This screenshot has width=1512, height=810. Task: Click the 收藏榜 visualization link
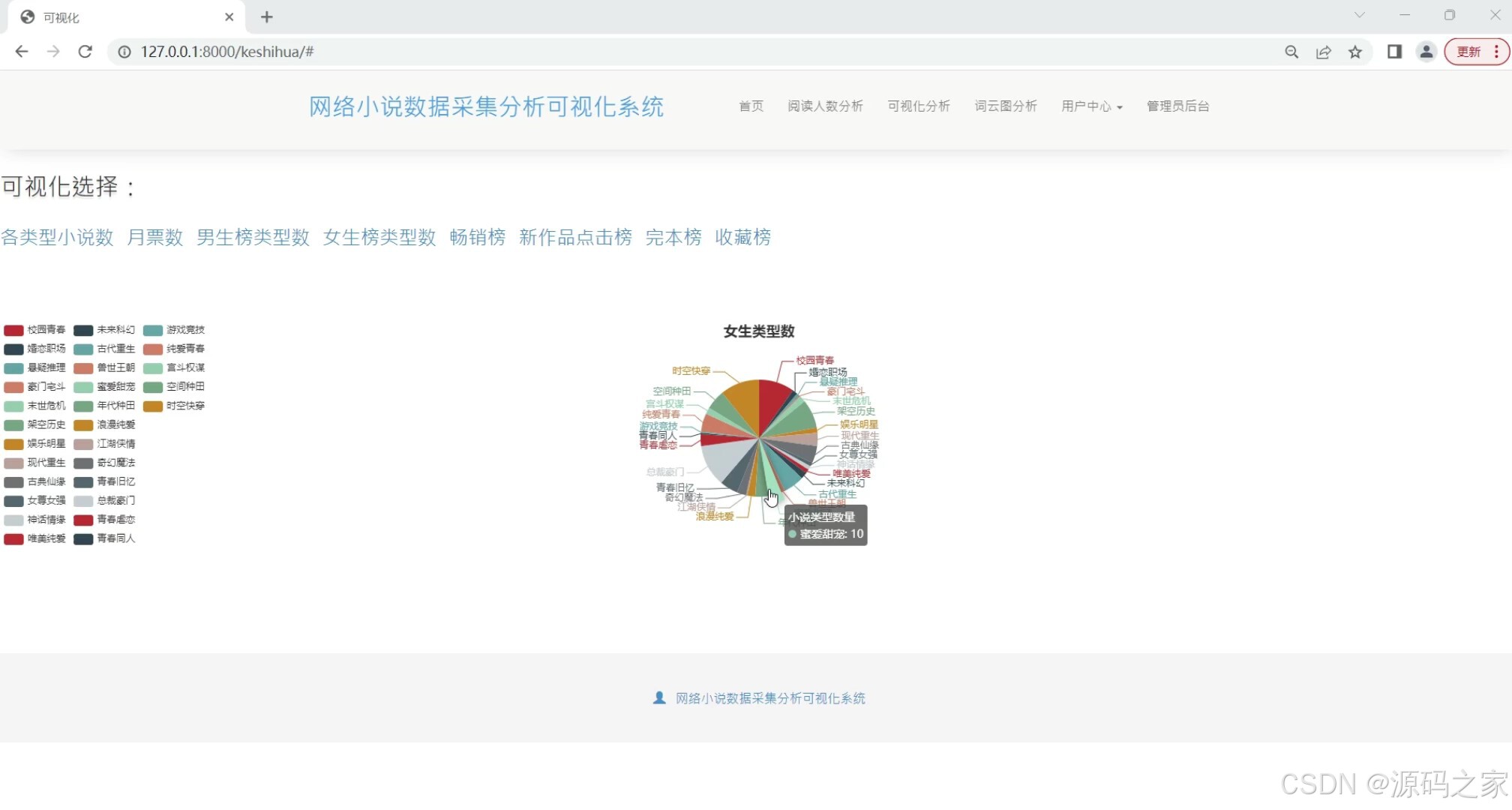pyautogui.click(x=742, y=238)
